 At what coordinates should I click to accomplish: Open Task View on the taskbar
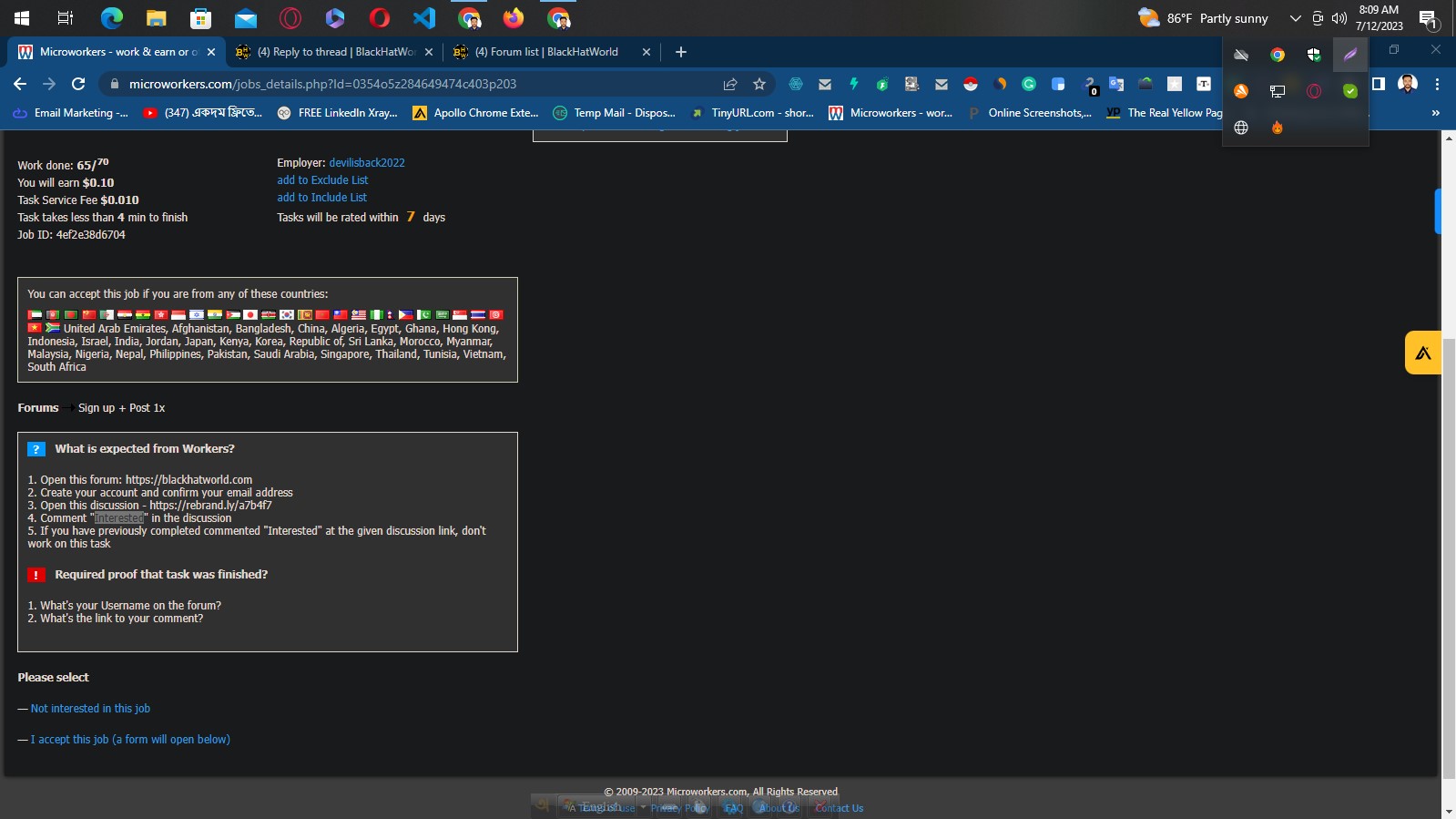click(66, 17)
